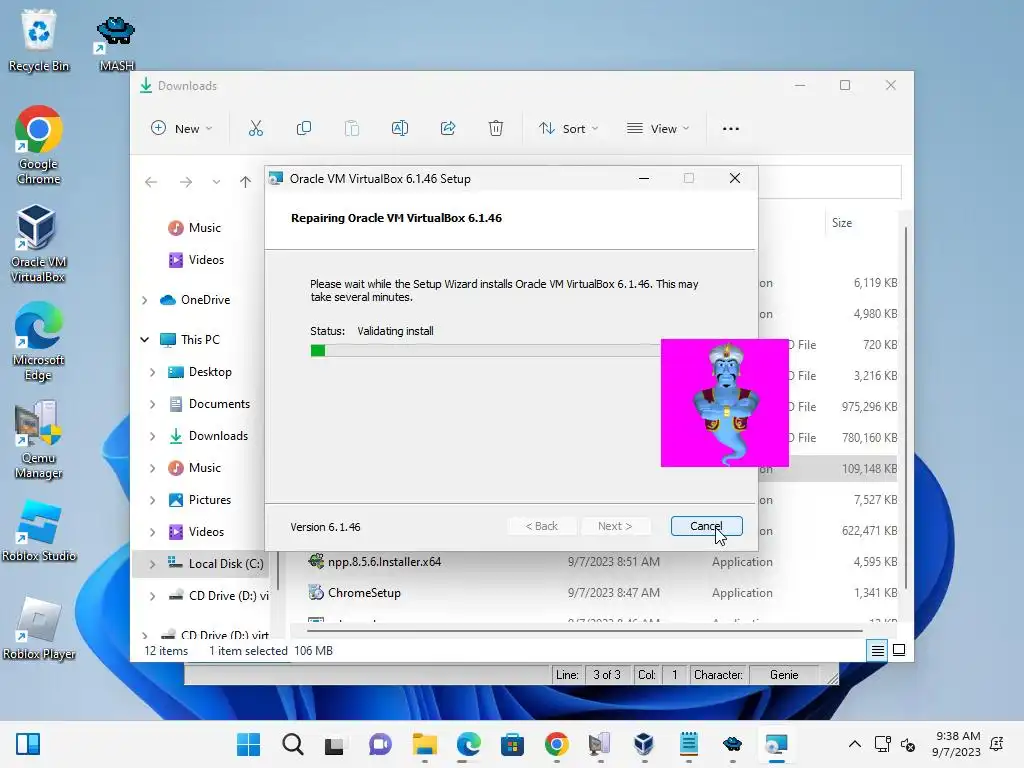Open the Recycle Bin desktop icon

tap(39, 40)
